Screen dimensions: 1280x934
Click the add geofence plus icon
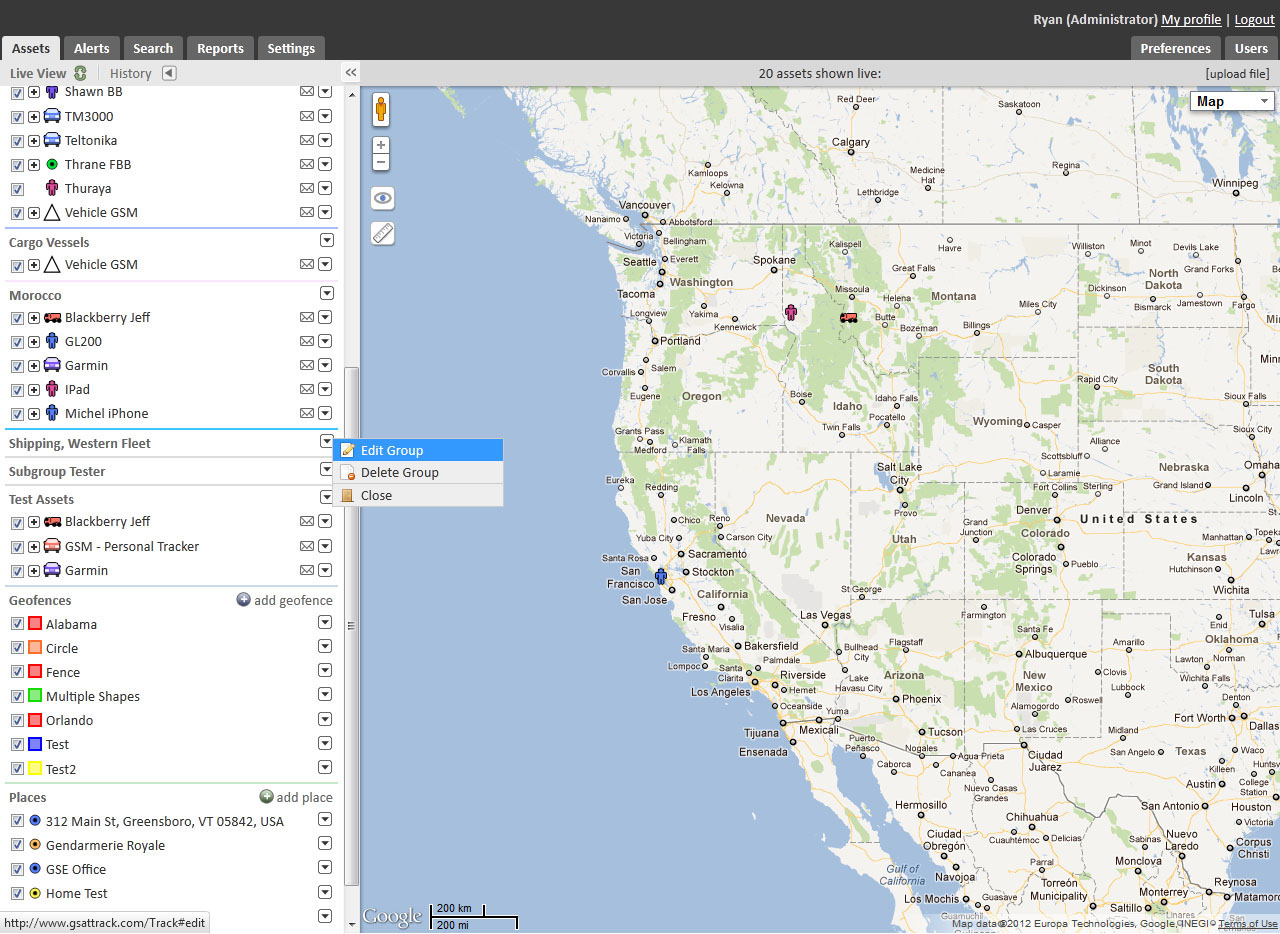click(243, 600)
